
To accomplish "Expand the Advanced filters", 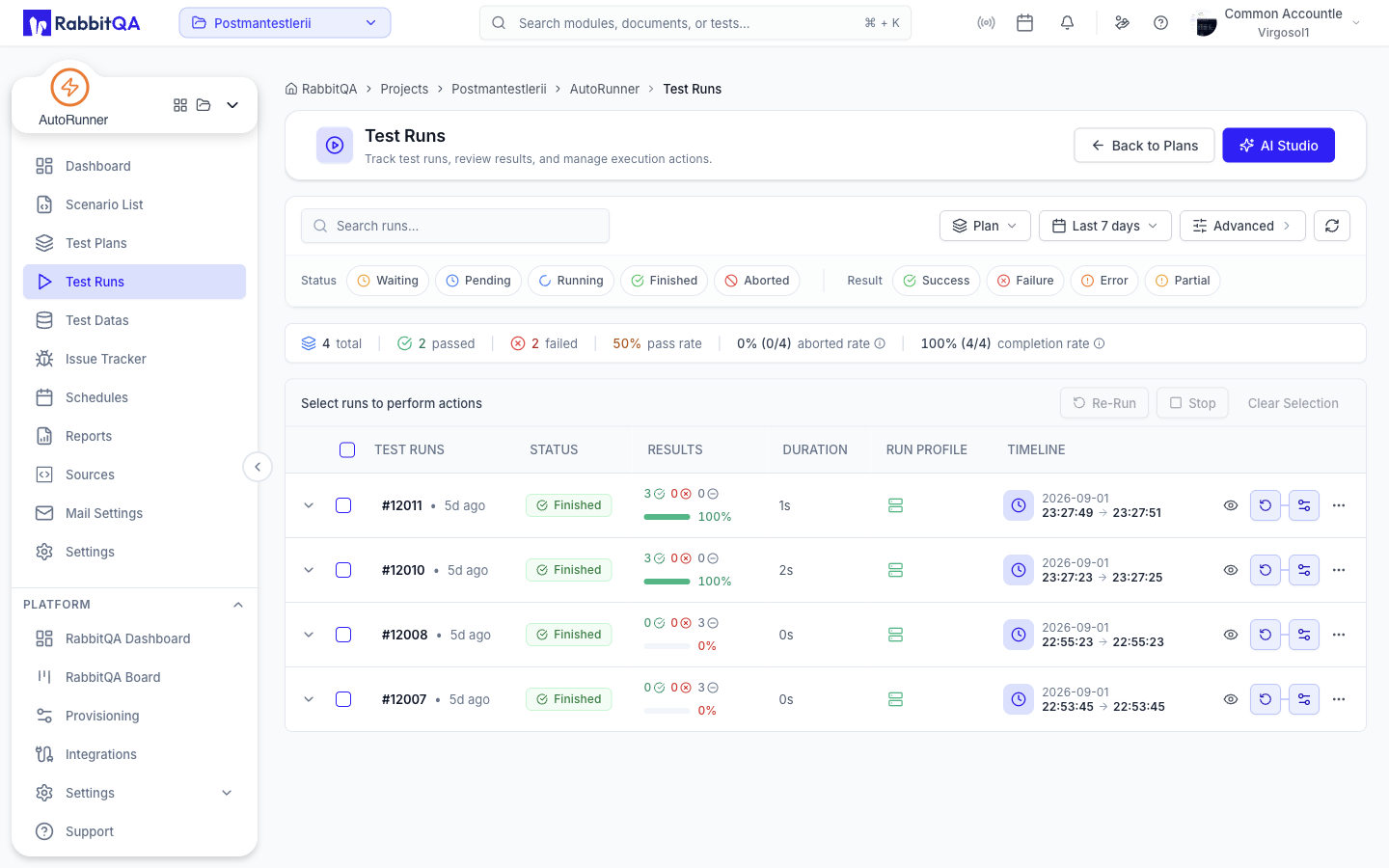I will click(1242, 226).
